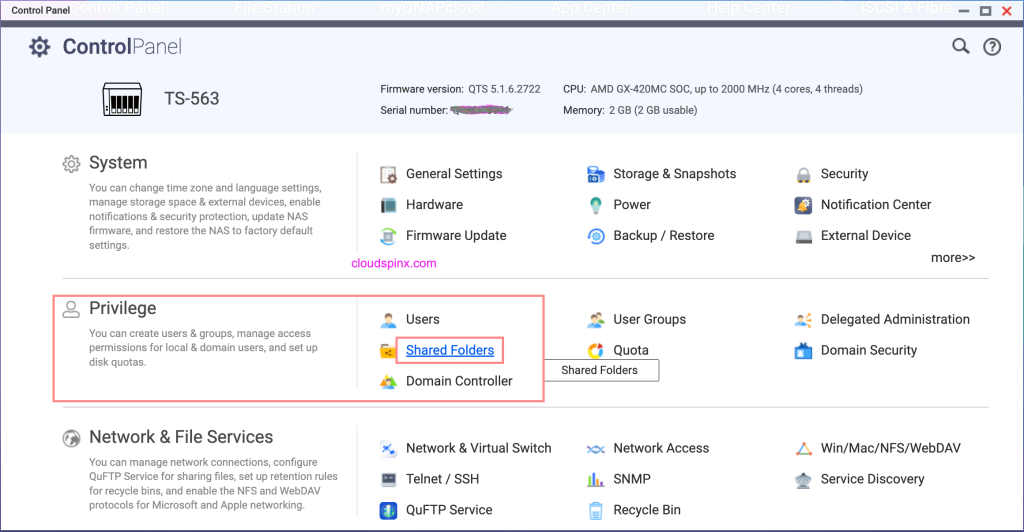This screenshot has height=532, width=1024.
Task: Open the Network Access icon
Action: coord(596,449)
